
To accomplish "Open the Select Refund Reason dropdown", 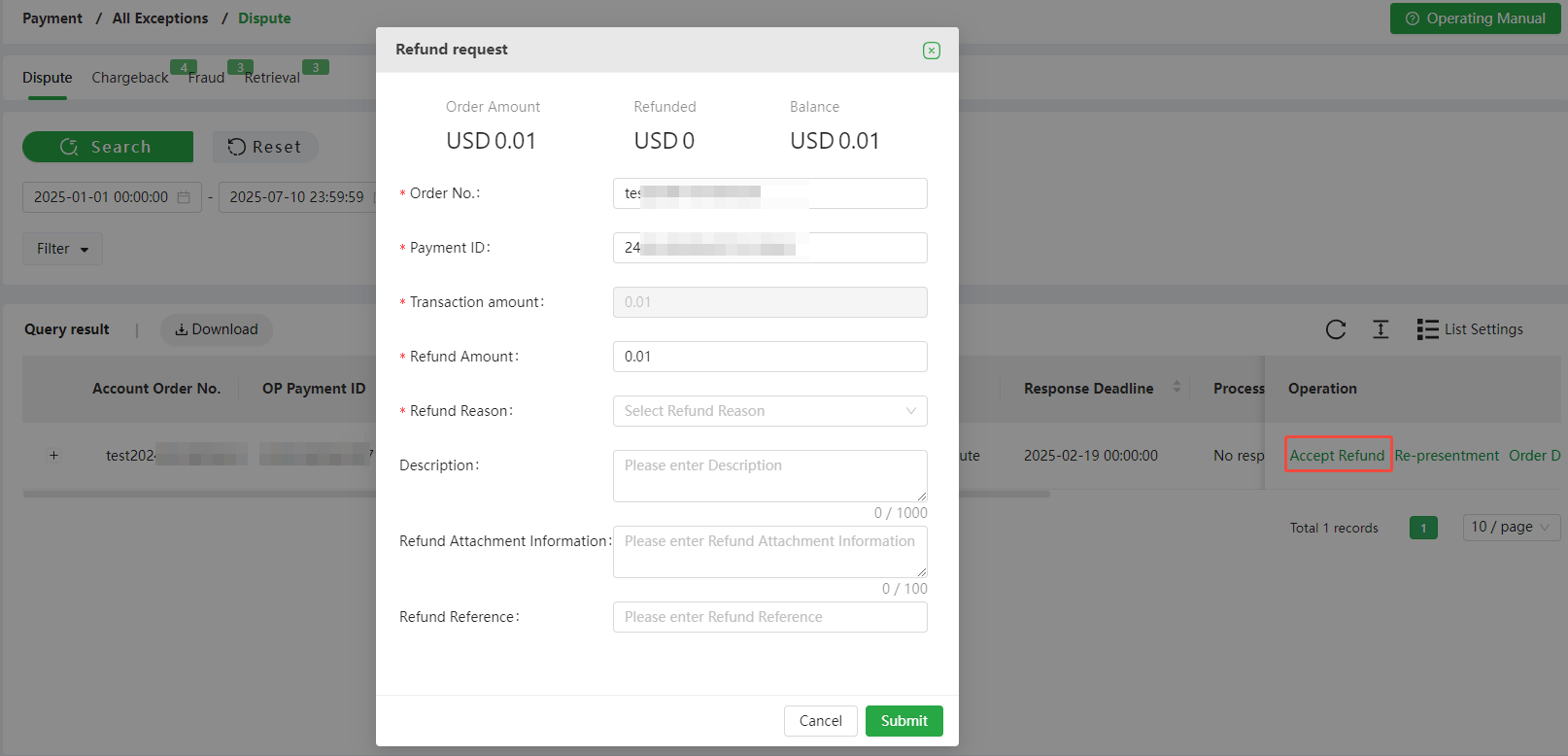I will click(x=769, y=411).
